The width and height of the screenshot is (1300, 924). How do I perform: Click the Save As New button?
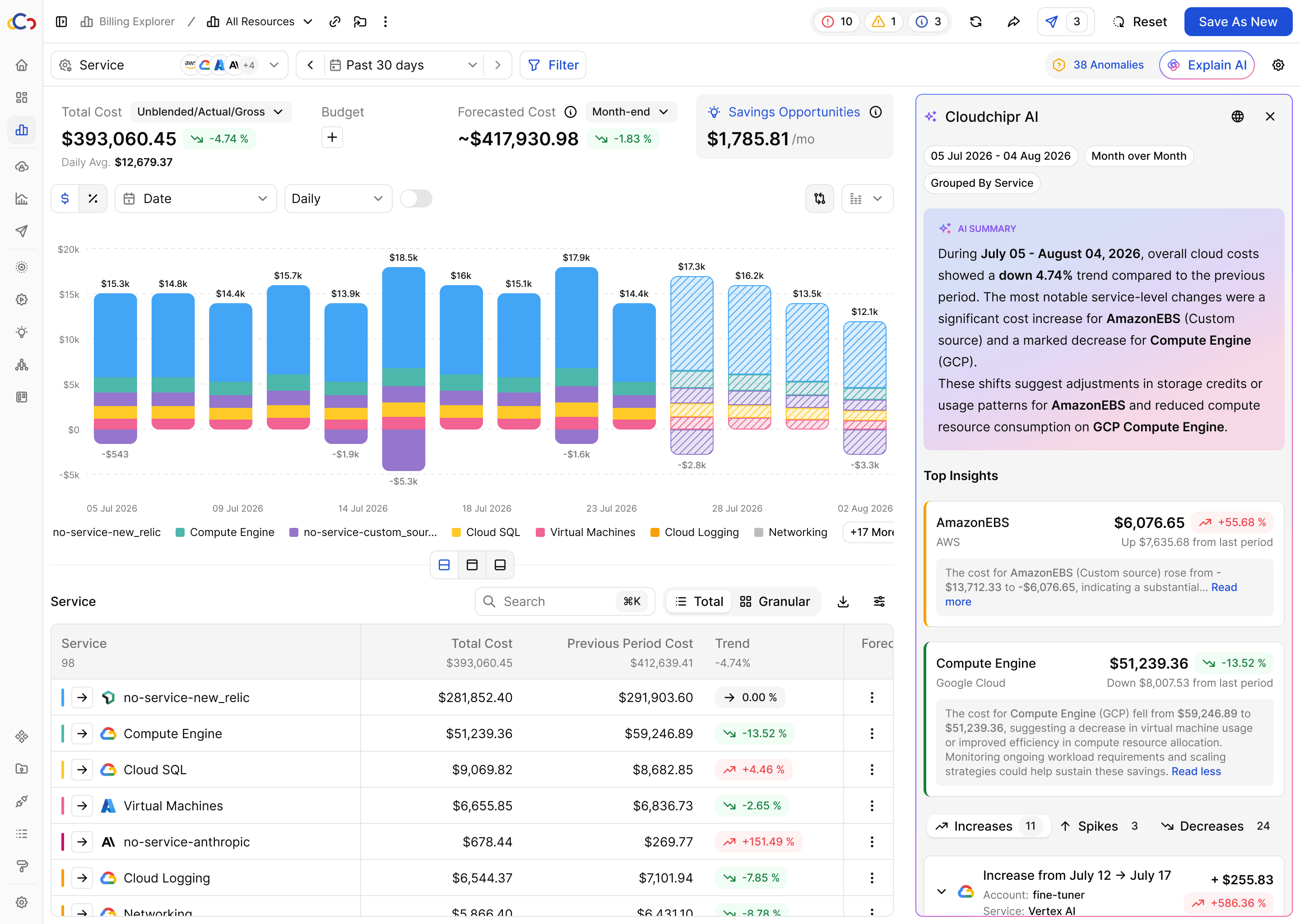[x=1237, y=22]
